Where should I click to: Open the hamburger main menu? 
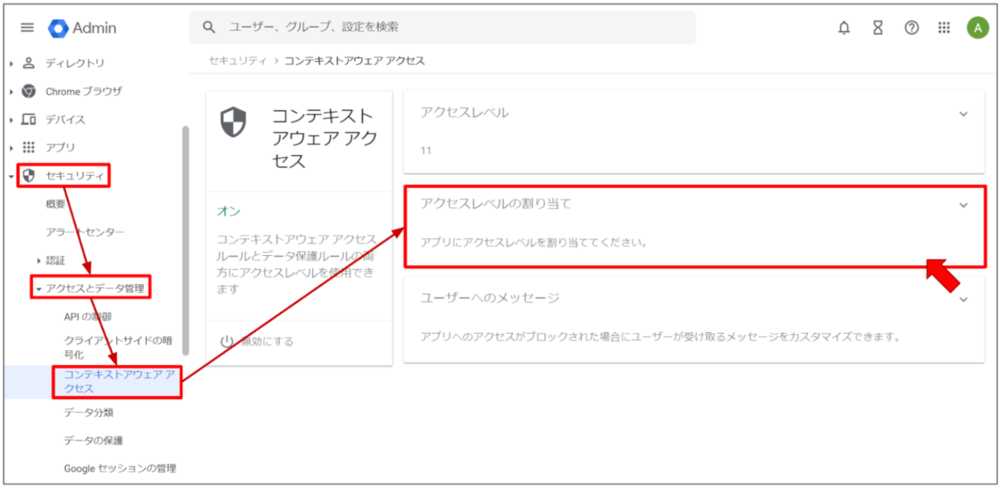coord(27,27)
